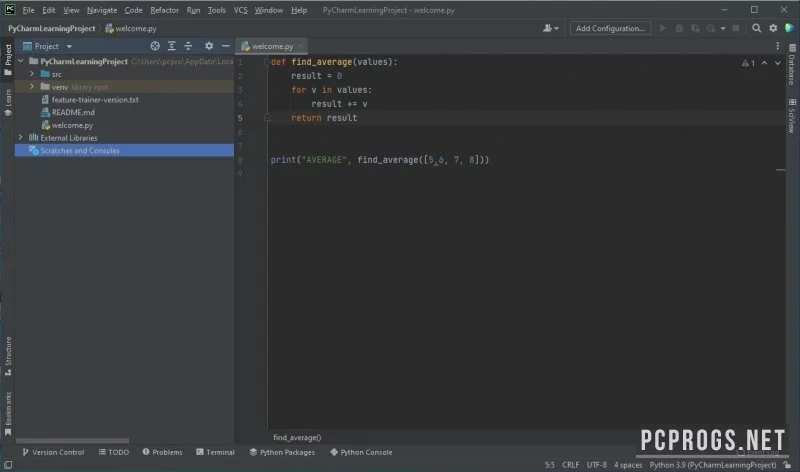Go to previous highlighted error arrow
Screen dimensions: 800x472
tap(764, 63)
